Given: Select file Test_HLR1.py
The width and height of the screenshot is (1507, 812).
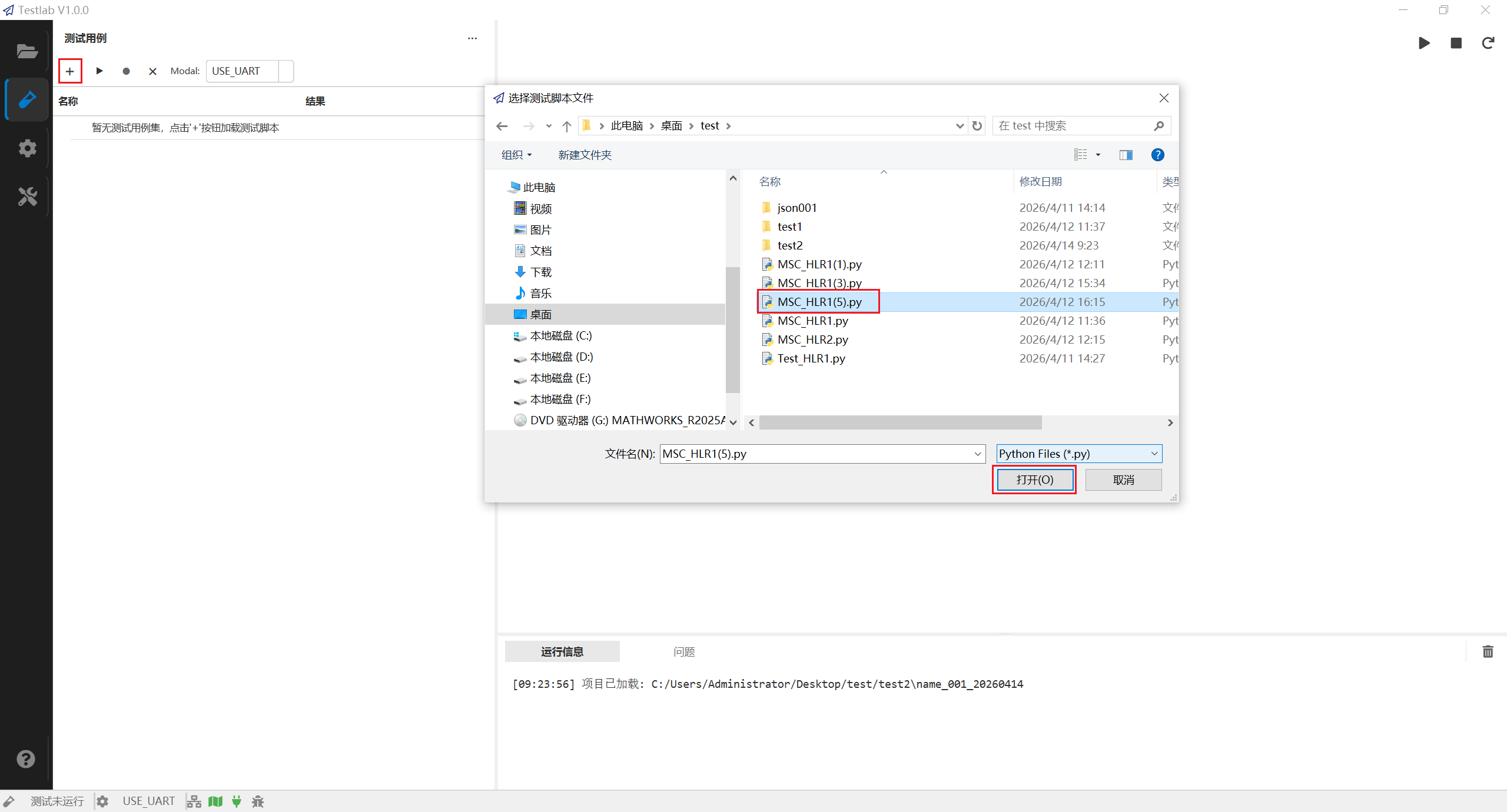Looking at the screenshot, I should pyautogui.click(x=811, y=358).
